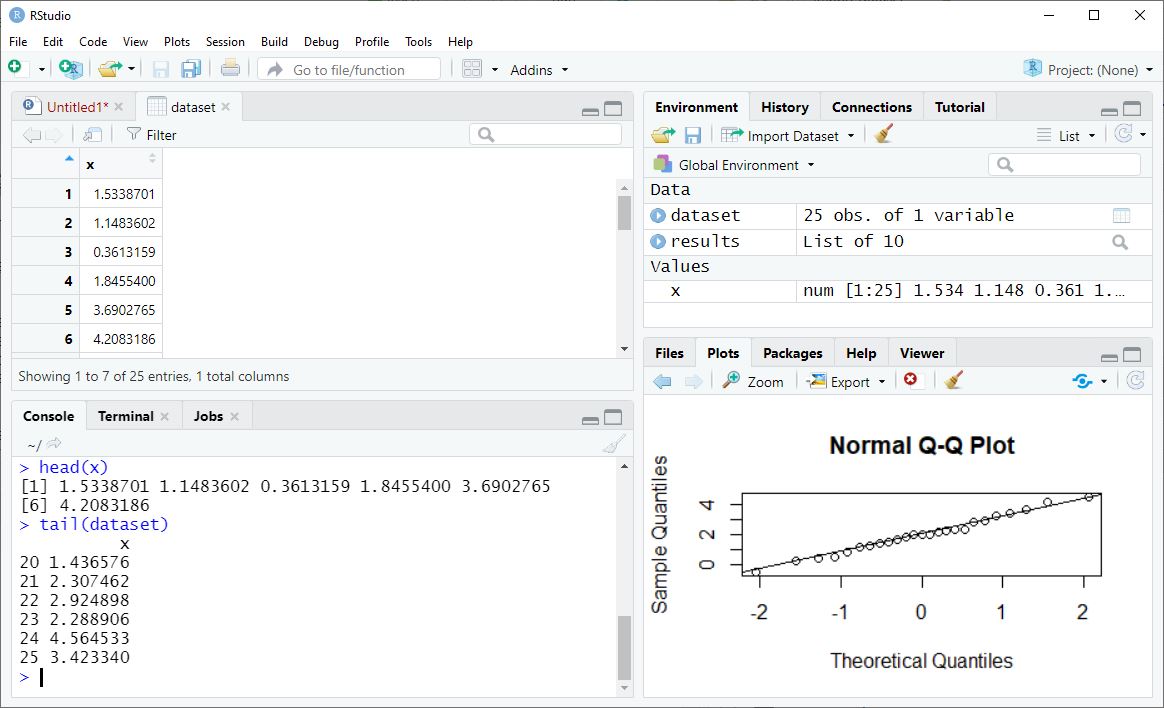This screenshot has width=1164, height=708.
Task: Save the current workspace to a file
Action: coord(691,133)
